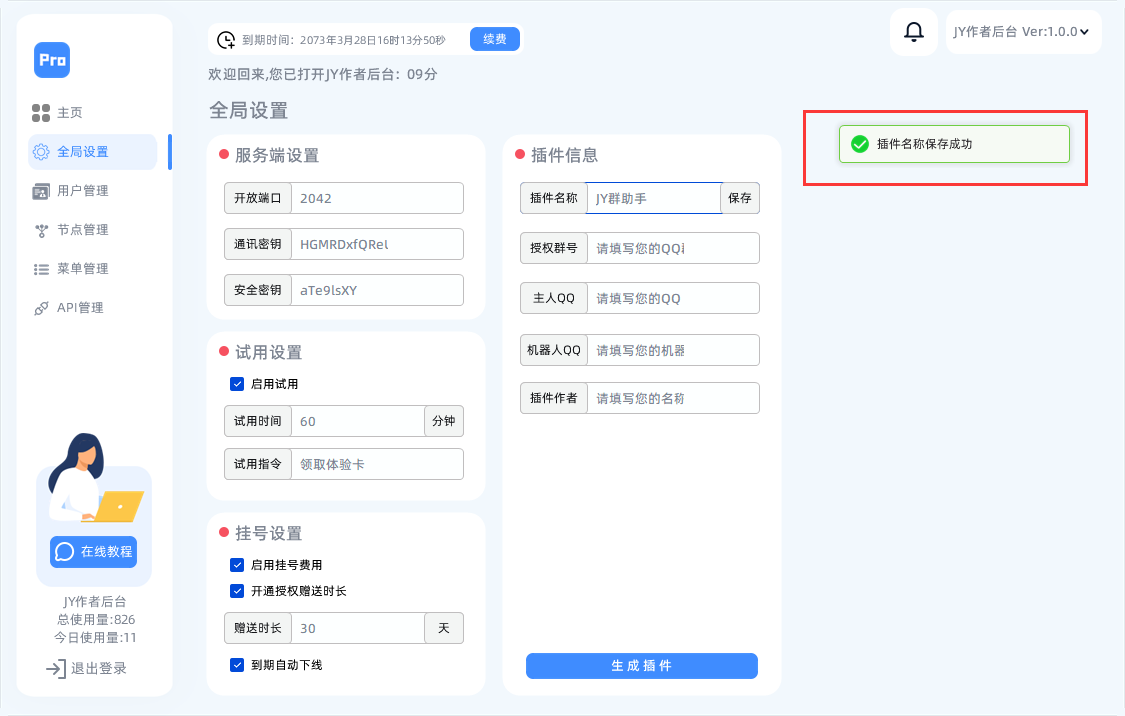Toggle 到期自动下线 off
Image resolution: width=1125 pixels, height=716 pixels.
point(237,664)
